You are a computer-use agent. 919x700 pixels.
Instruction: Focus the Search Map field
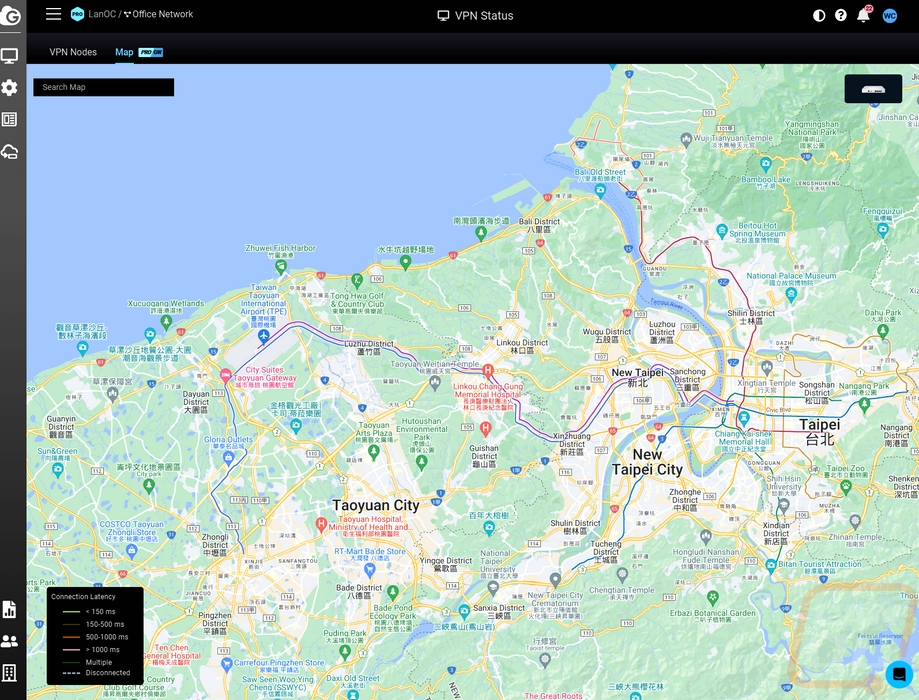pos(104,87)
